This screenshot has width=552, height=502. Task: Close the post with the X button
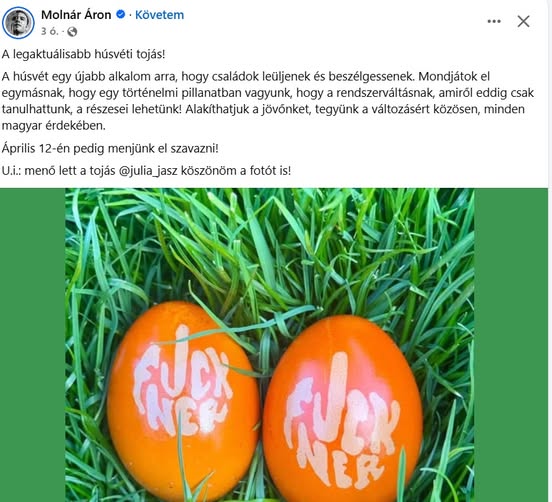(523, 21)
